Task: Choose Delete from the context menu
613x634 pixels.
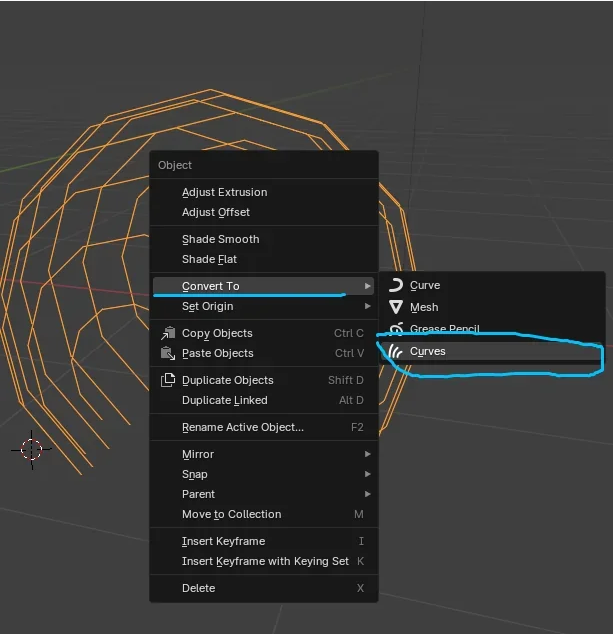Action: click(264, 588)
